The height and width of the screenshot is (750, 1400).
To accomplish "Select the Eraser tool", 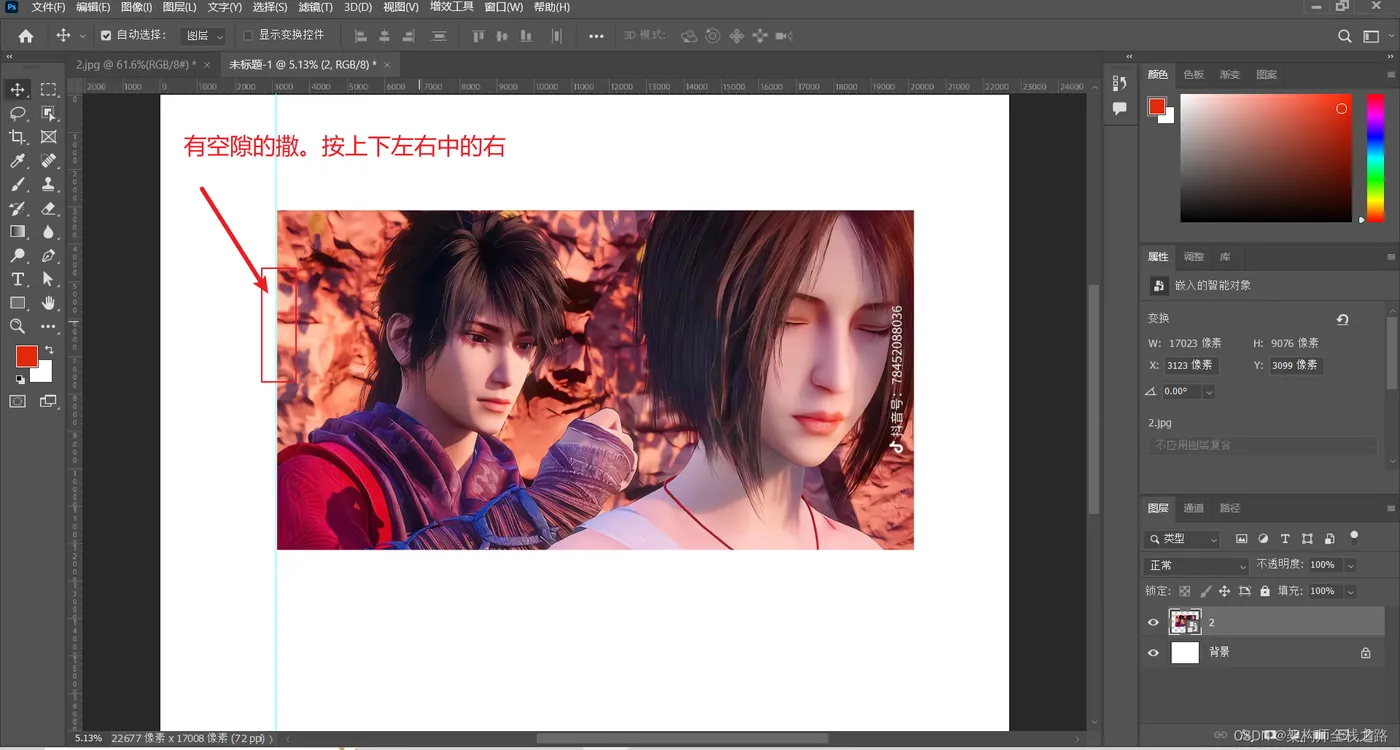I will pos(48,209).
